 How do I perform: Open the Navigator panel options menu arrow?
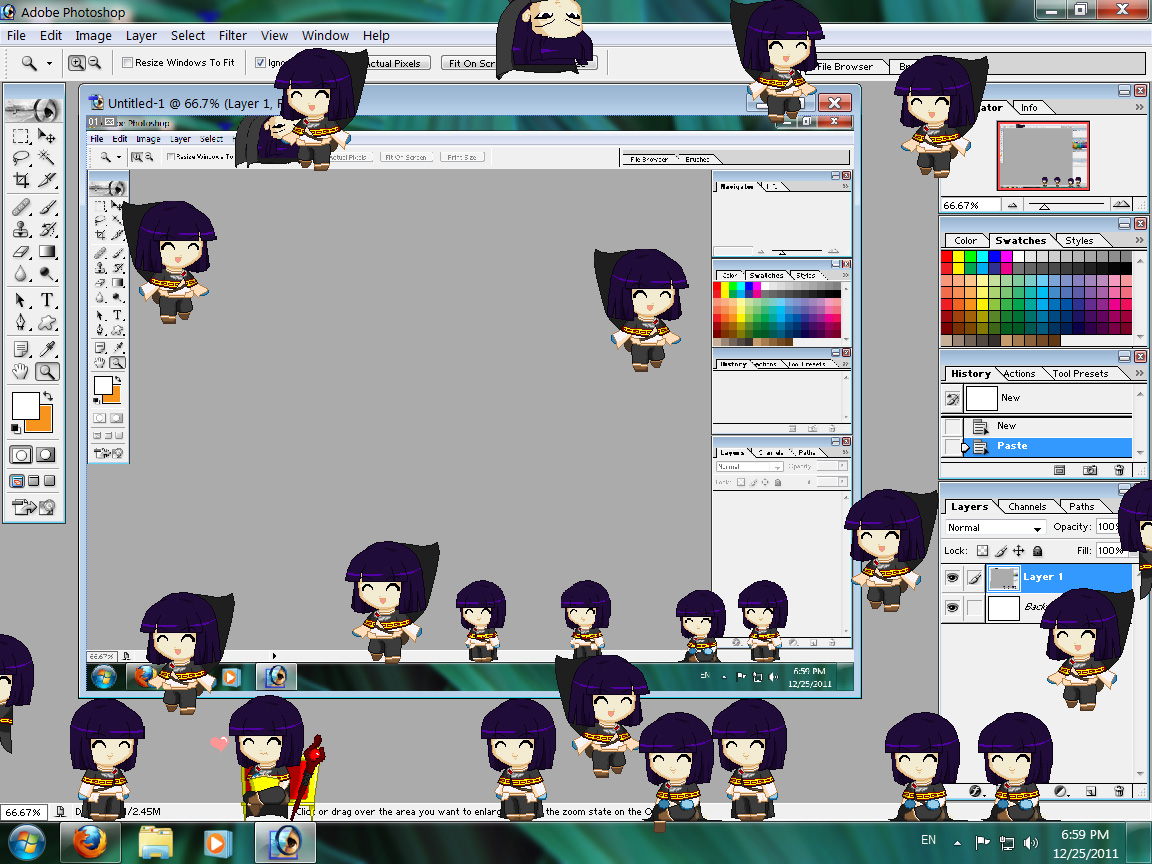coord(1140,107)
